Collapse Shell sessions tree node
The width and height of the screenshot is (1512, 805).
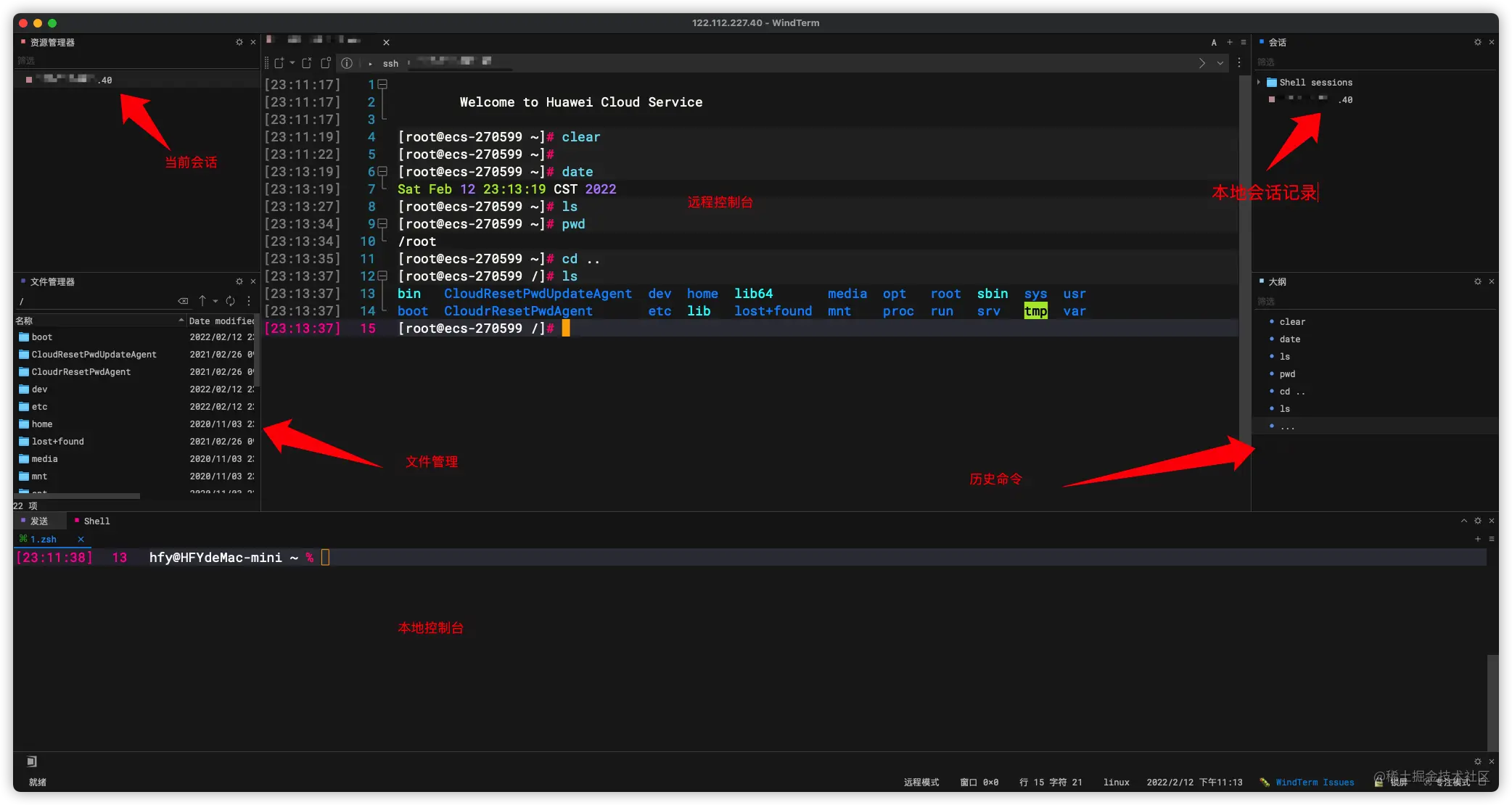click(1259, 82)
